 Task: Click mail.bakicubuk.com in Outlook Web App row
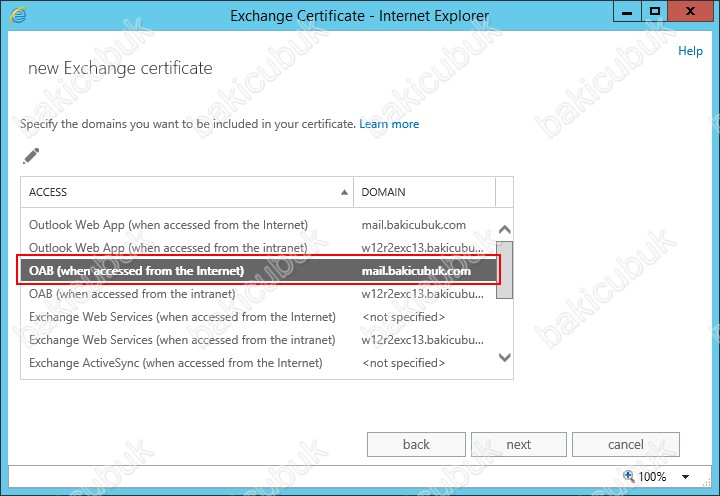pos(413,225)
